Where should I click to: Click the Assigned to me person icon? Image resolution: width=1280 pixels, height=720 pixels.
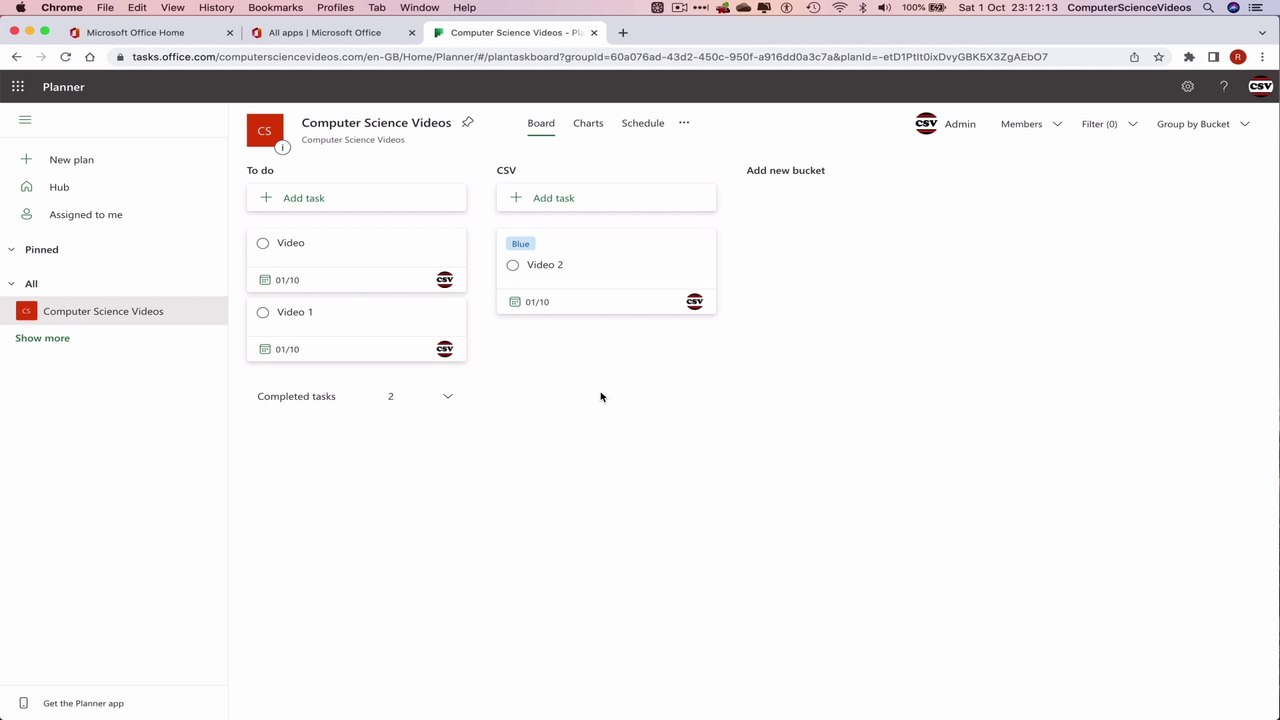coord(26,214)
